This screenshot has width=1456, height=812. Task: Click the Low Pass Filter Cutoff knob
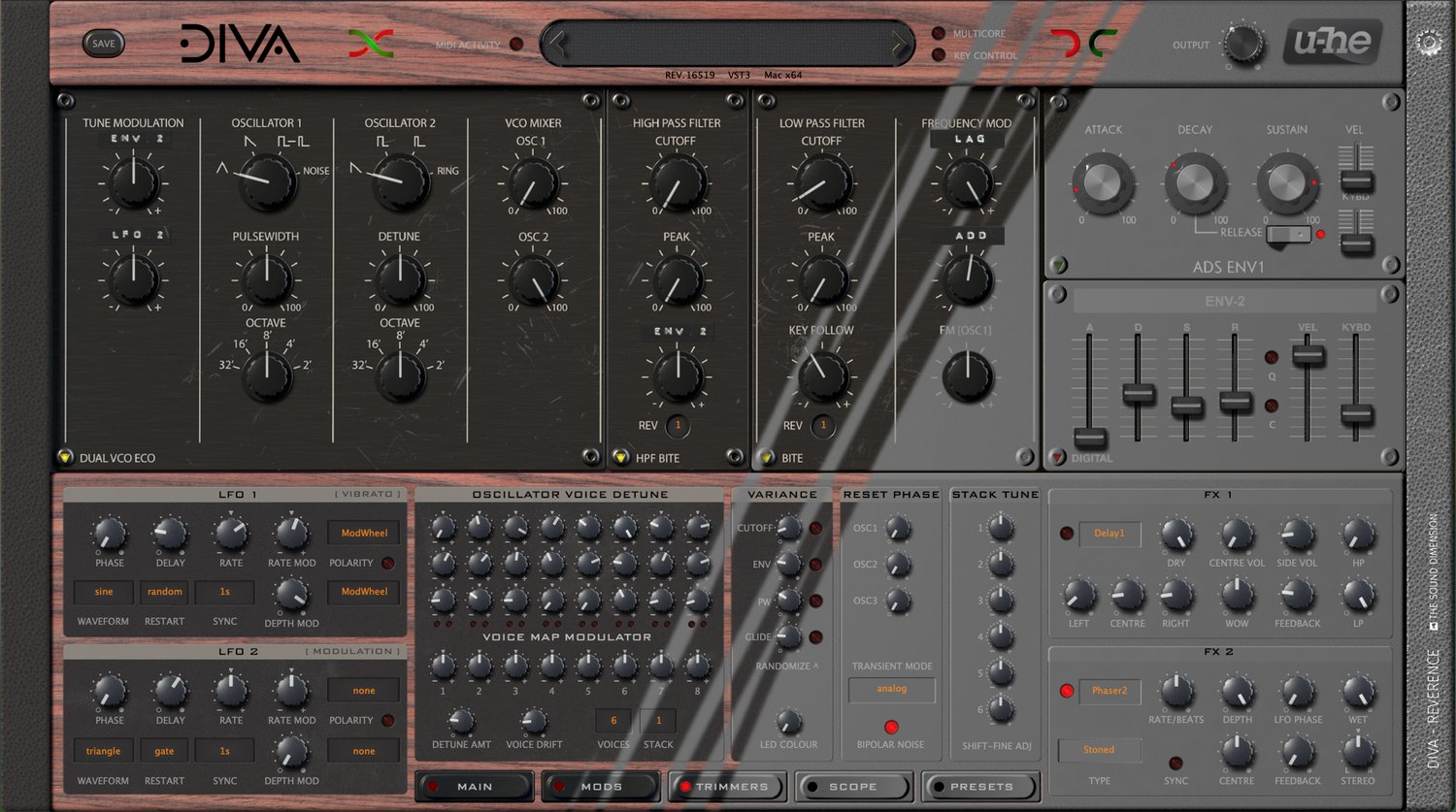[821, 182]
